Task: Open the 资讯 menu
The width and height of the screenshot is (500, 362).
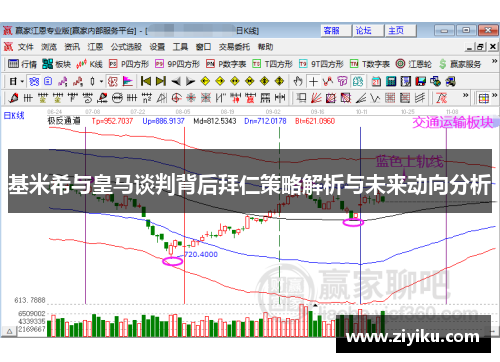Action: point(72,47)
